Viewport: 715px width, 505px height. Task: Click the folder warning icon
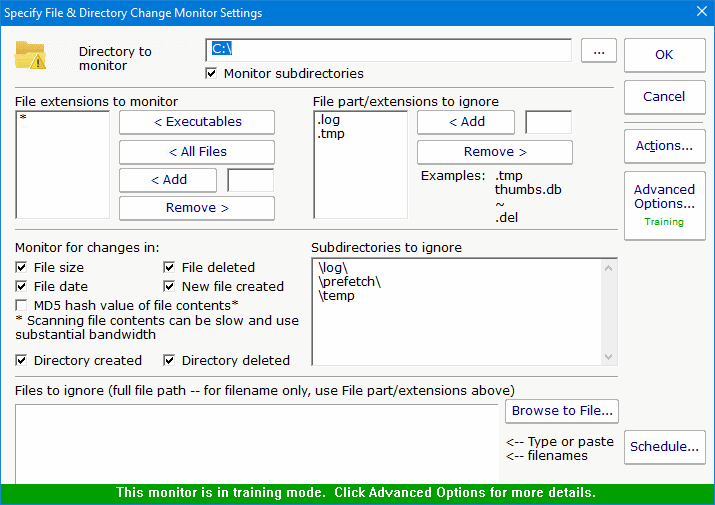(30, 55)
